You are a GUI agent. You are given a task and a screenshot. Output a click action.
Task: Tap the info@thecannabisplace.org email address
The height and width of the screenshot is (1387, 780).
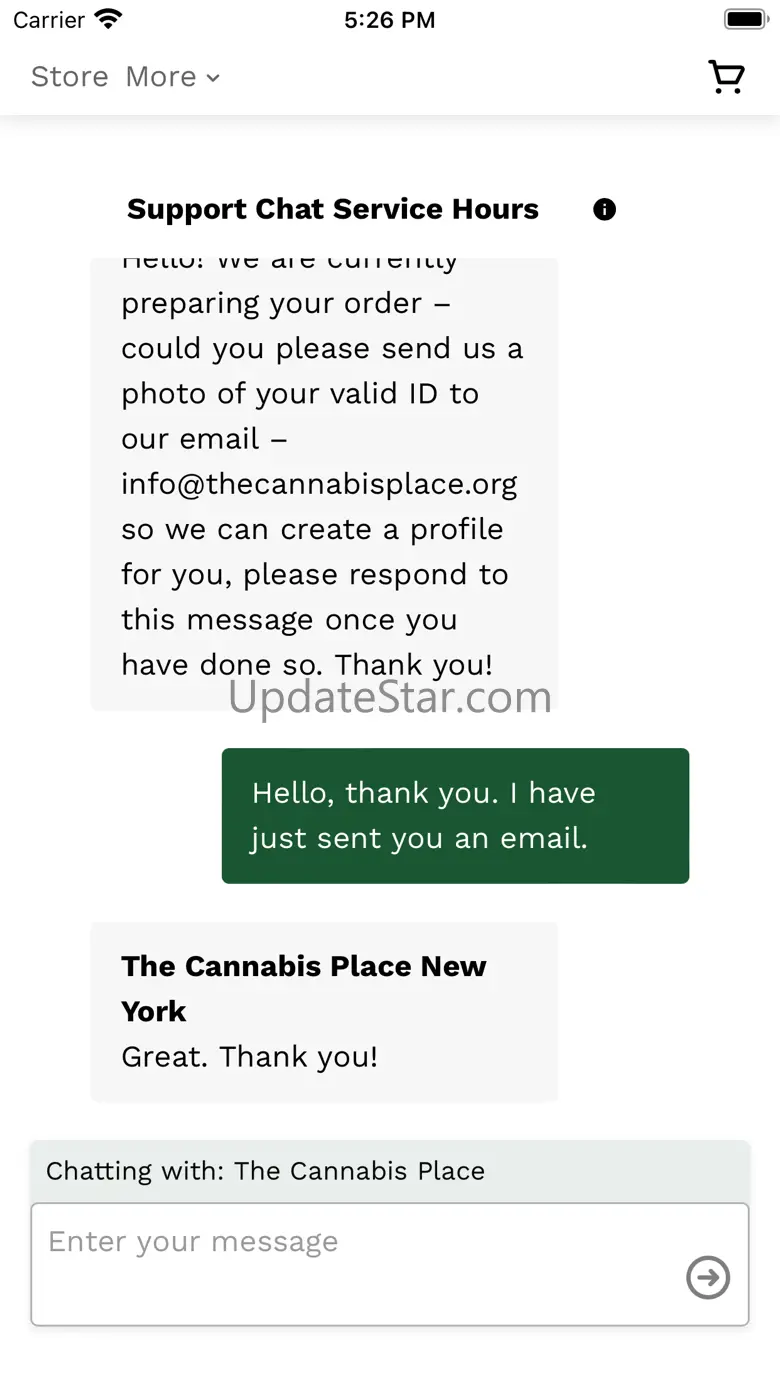(x=319, y=484)
